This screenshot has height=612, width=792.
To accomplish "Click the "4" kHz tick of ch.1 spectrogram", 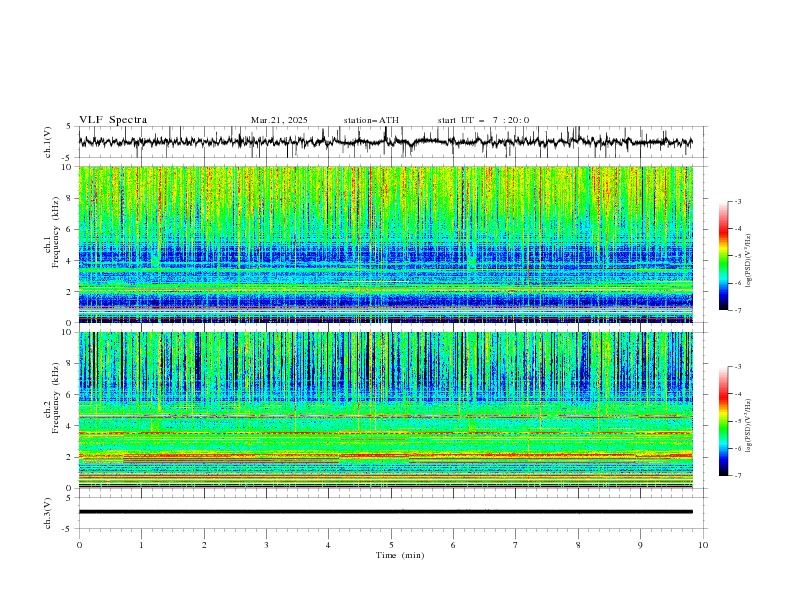I will click(x=70, y=261).
